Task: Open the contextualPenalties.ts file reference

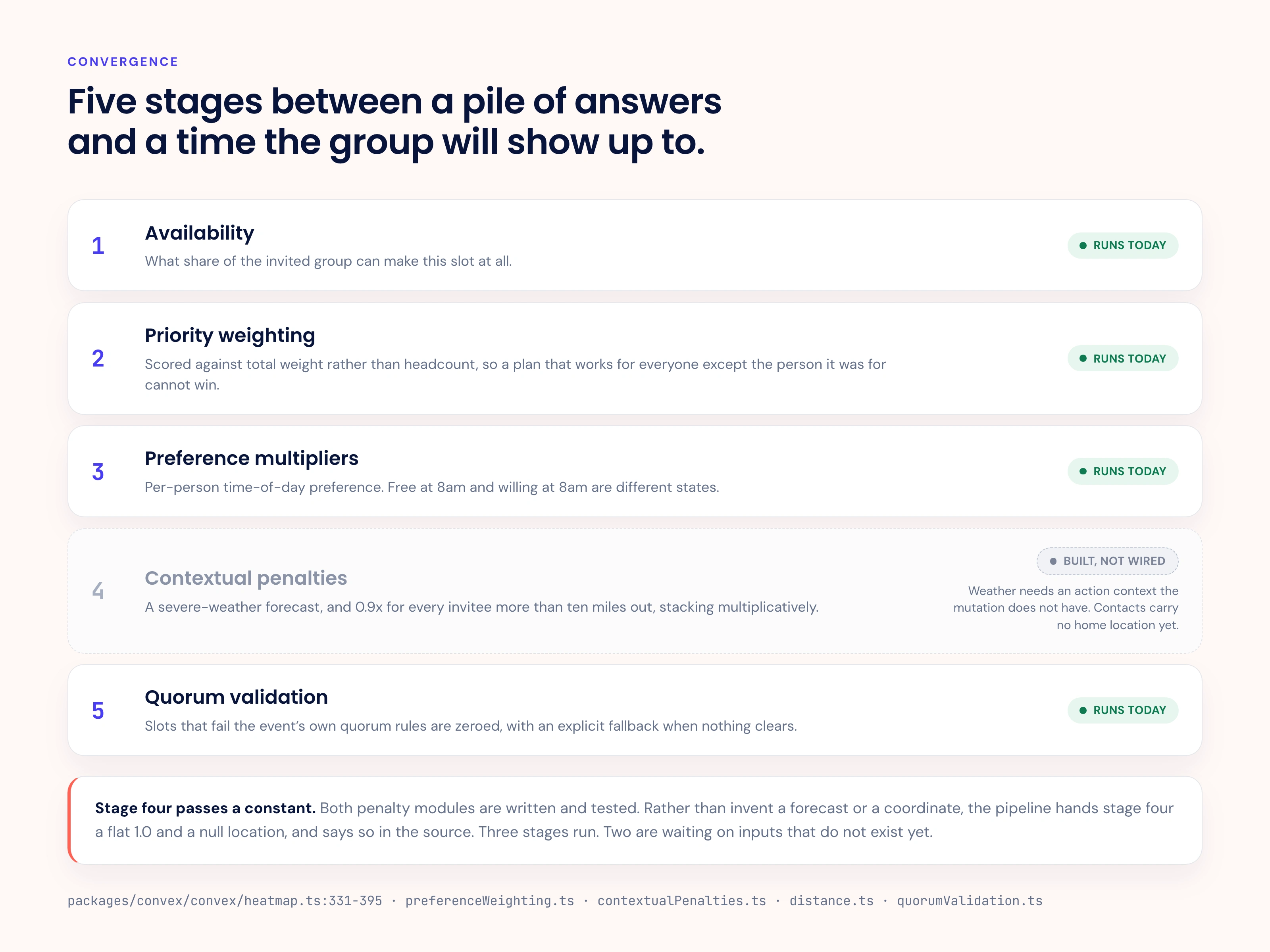Action: tap(681, 901)
